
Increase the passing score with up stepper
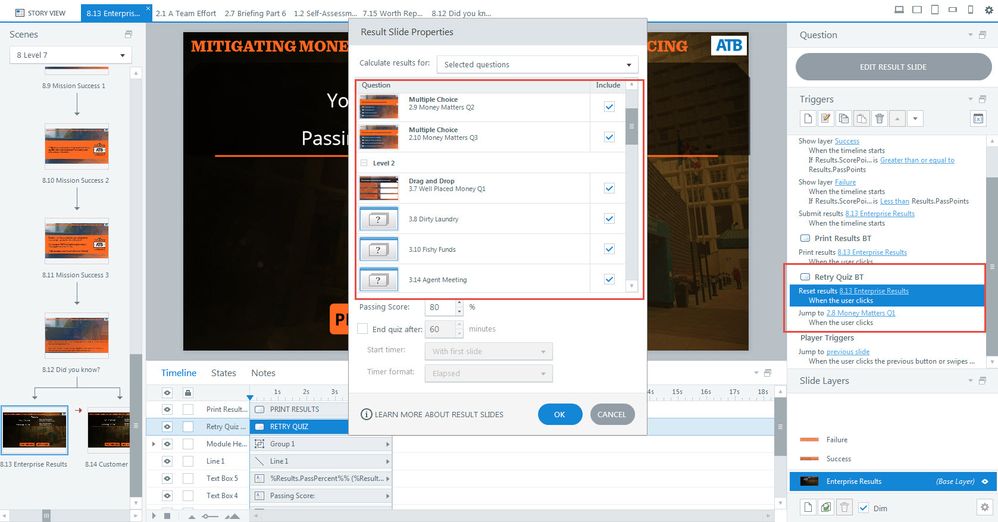460,304
